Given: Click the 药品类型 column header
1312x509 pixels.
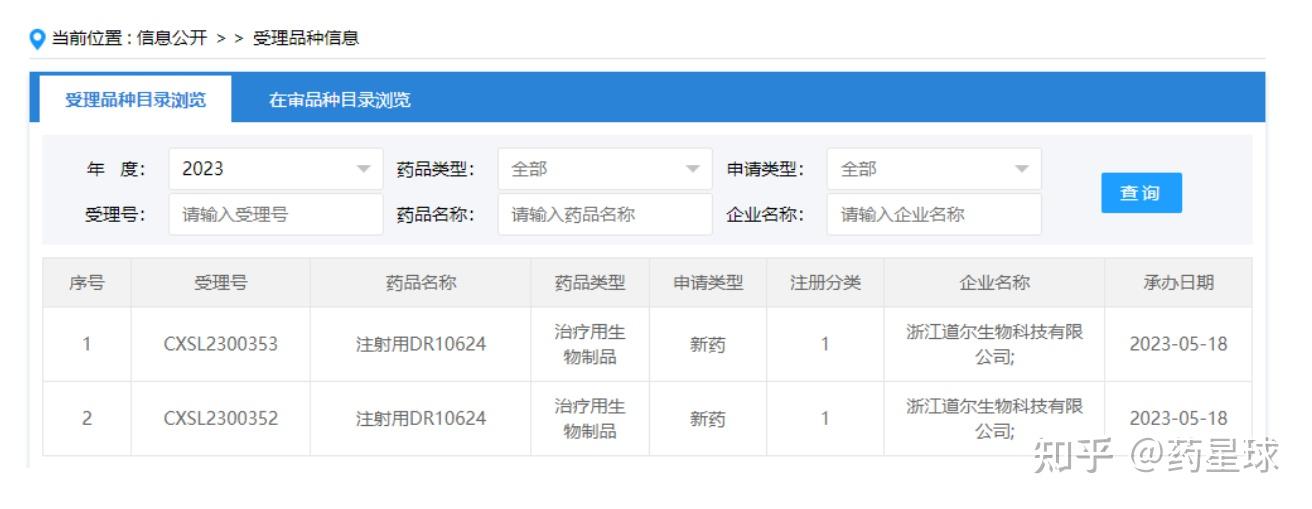Looking at the screenshot, I should 590,283.
